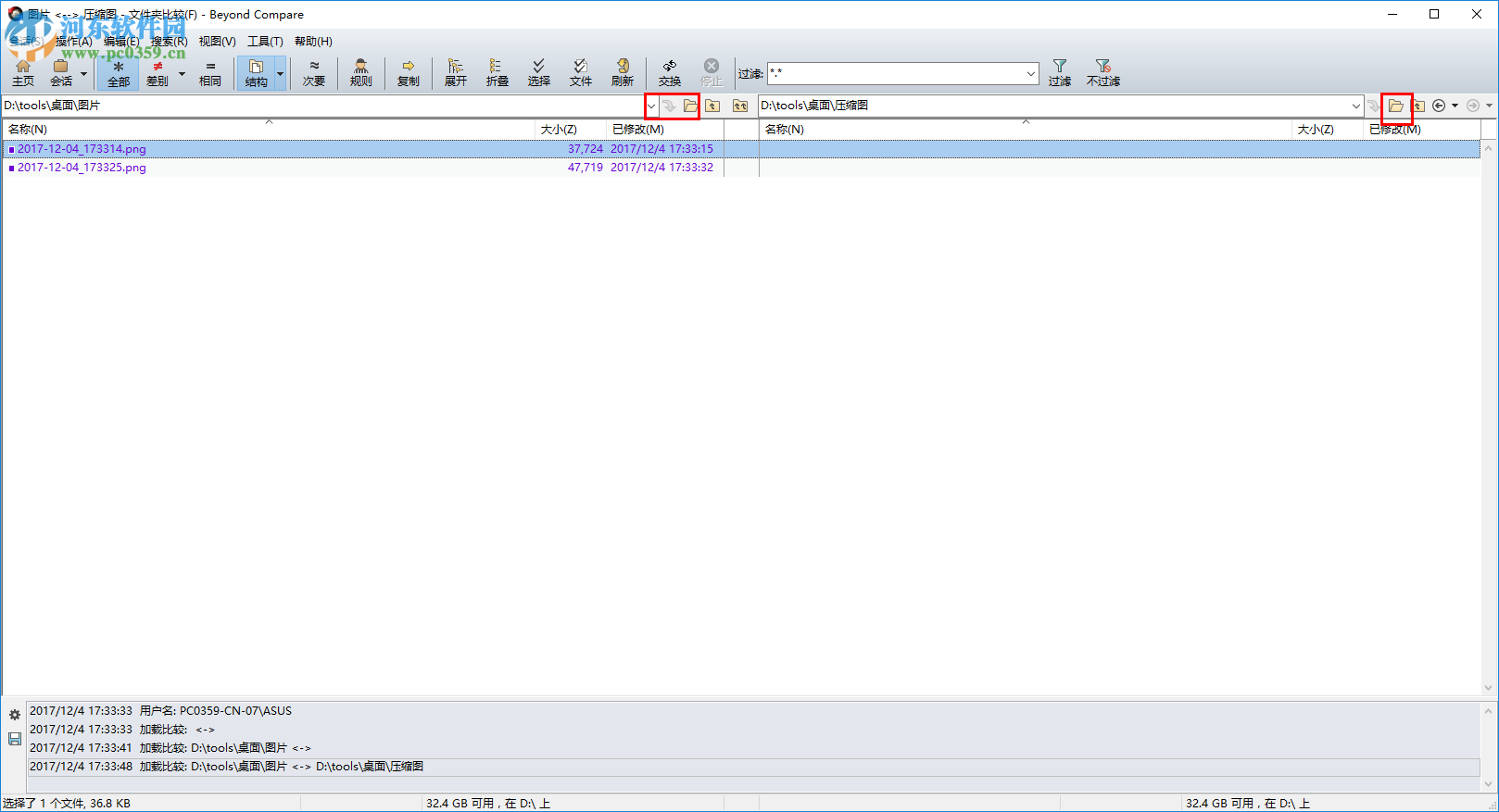Screen dimensions: 1499x812
Task: Expand the 会话 sessions dropdown arrow
Action: tap(83, 73)
